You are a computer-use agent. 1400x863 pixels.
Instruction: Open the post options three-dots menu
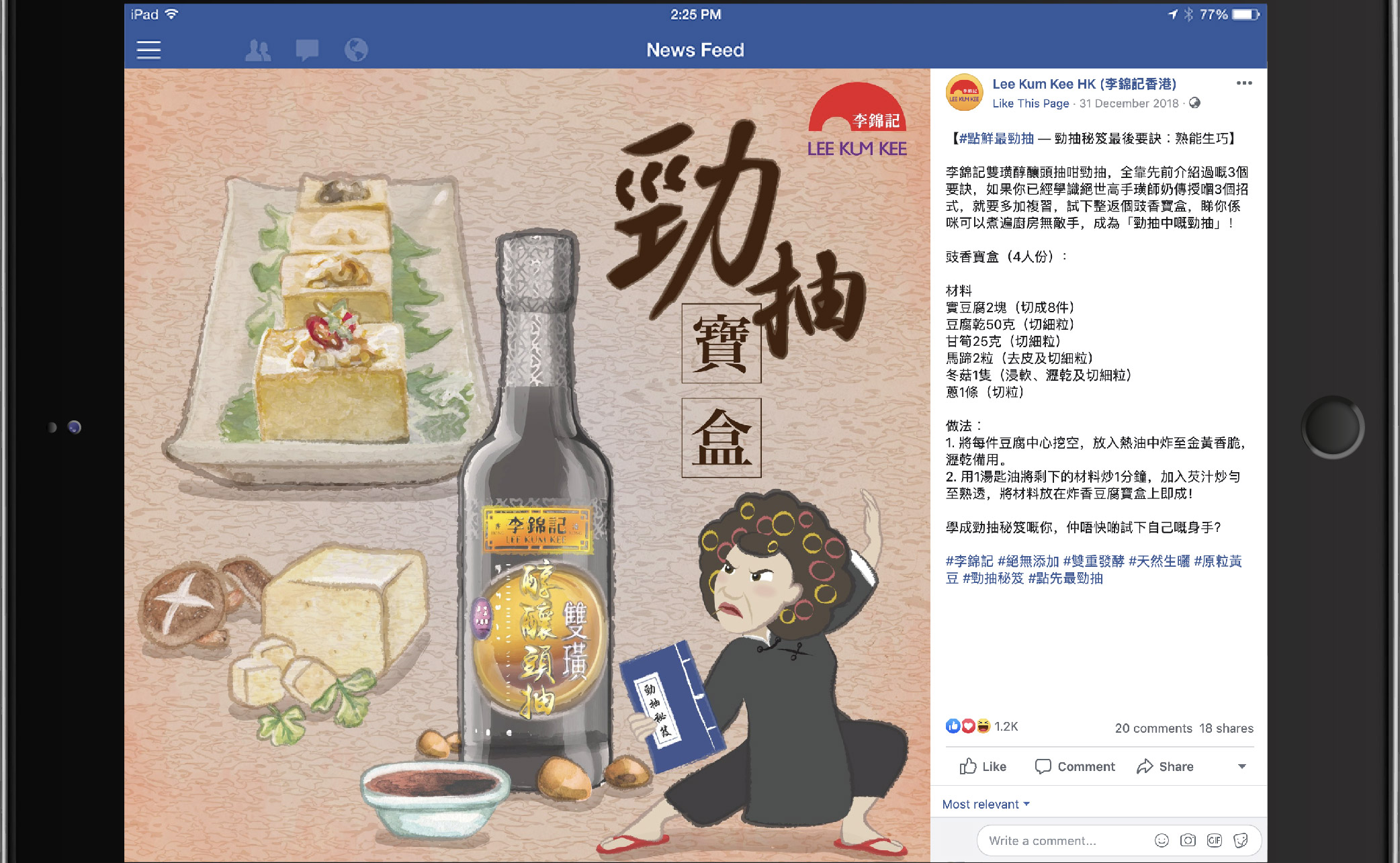tap(1244, 83)
